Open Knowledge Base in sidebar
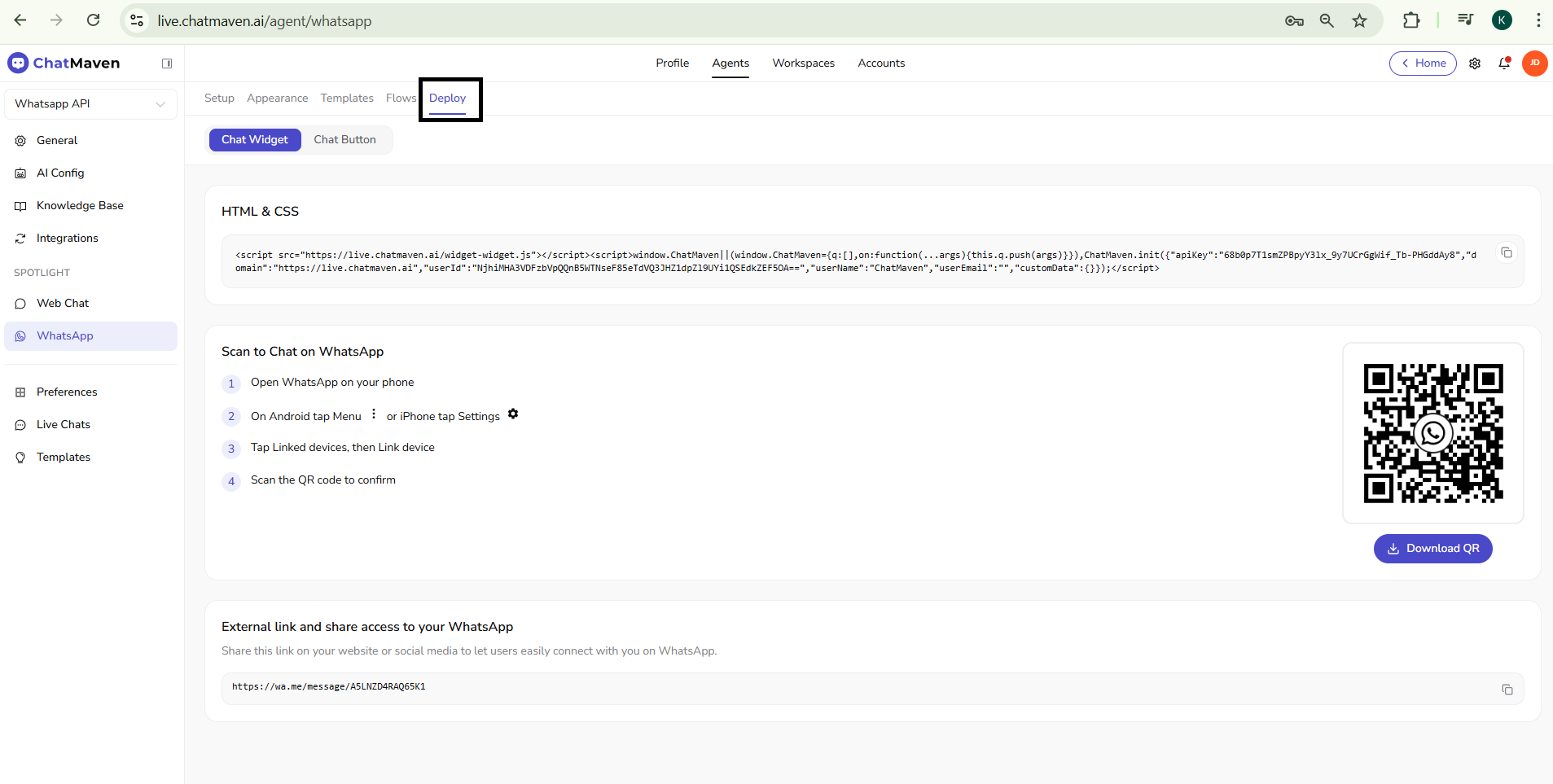 [80, 206]
